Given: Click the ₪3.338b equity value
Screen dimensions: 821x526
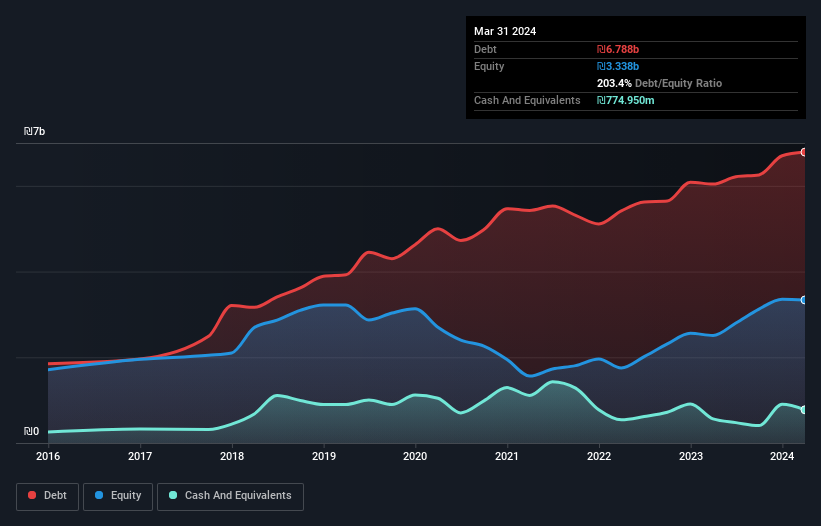Looking at the screenshot, I should pyautogui.click(x=618, y=66).
